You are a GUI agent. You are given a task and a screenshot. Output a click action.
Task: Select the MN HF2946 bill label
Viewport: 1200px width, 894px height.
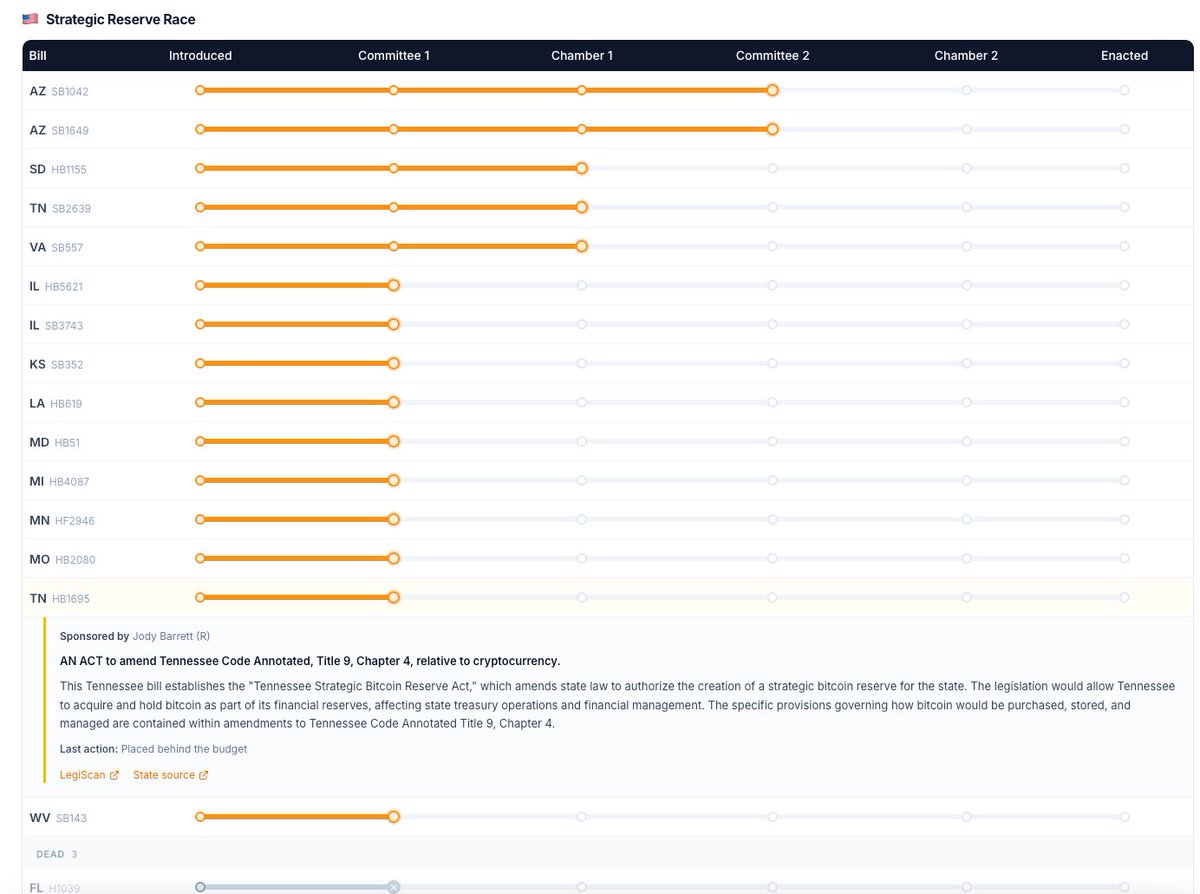62,520
